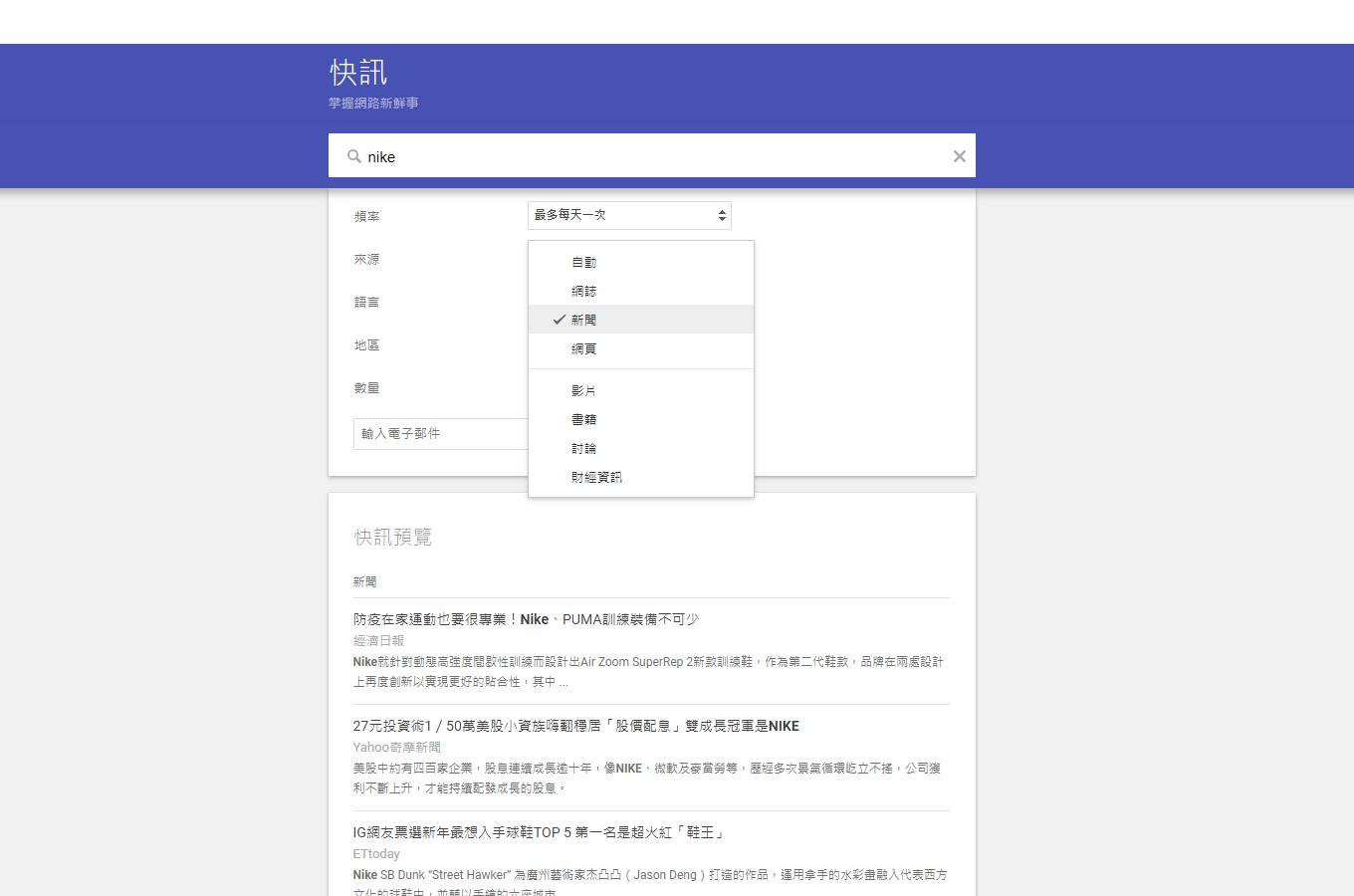Image resolution: width=1354 pixels, height=896 pixels.
Task: Open the ETtoday 鞋王 sneaker article
Action: click(539, 832)
